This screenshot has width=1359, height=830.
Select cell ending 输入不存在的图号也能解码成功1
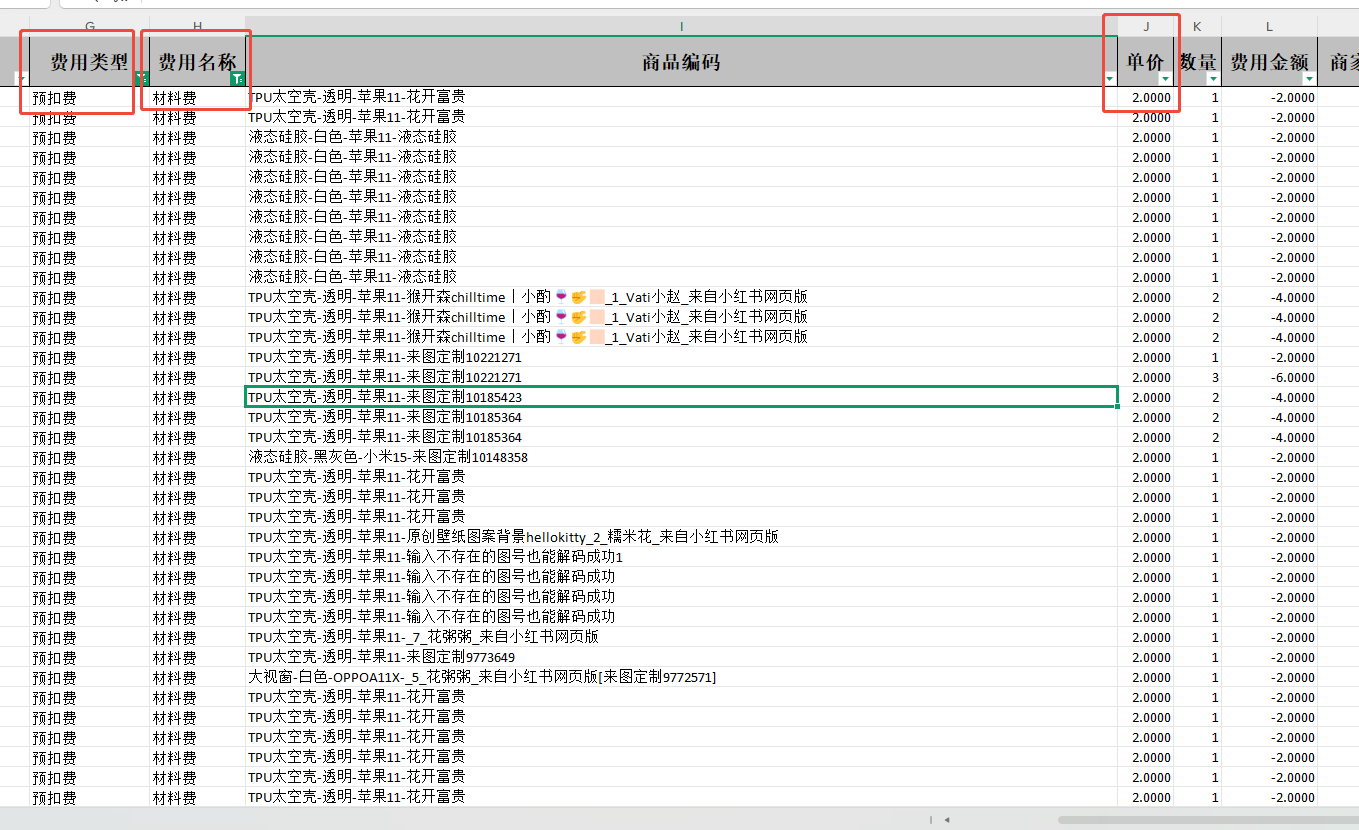pyautogui.click(x=681, y=557)
